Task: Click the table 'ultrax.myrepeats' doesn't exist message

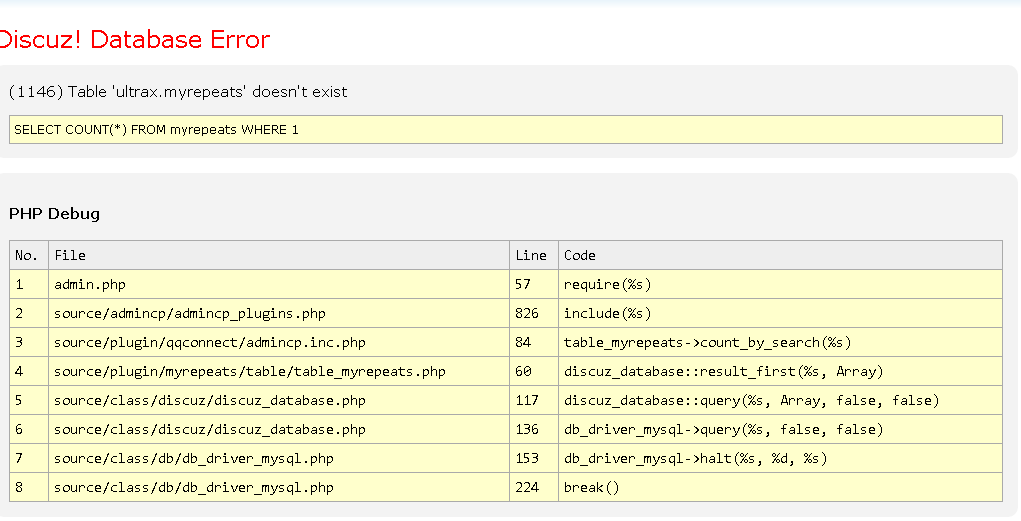Action: pos(178,92)
